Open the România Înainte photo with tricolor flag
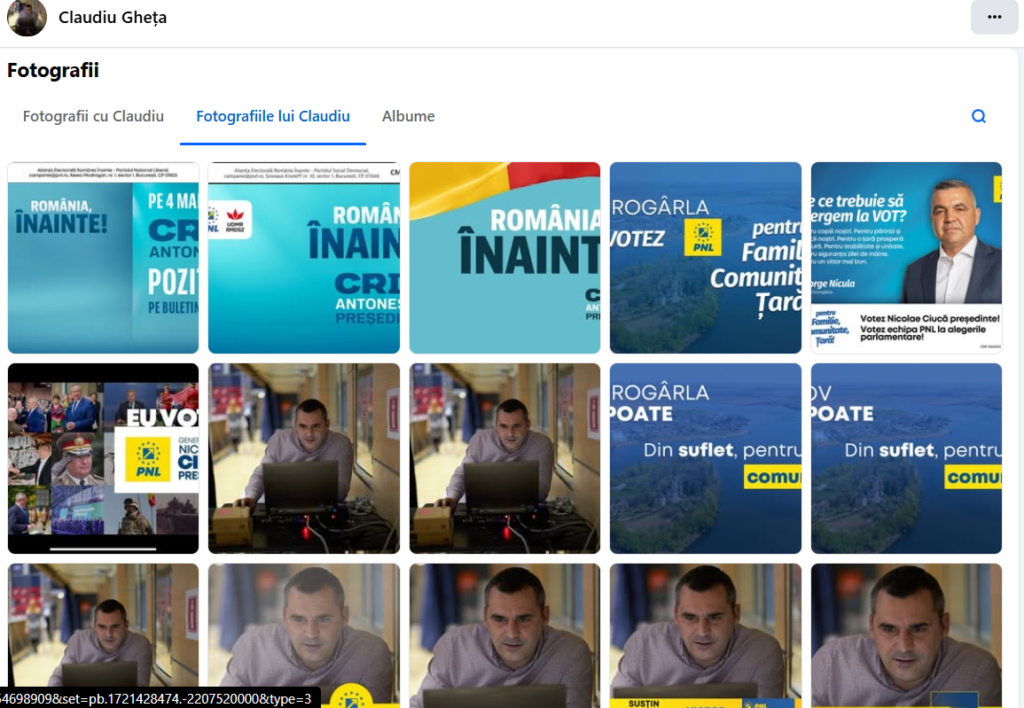Image resolution: width=1024 pixels, height=708 pixels. (505, 258)
